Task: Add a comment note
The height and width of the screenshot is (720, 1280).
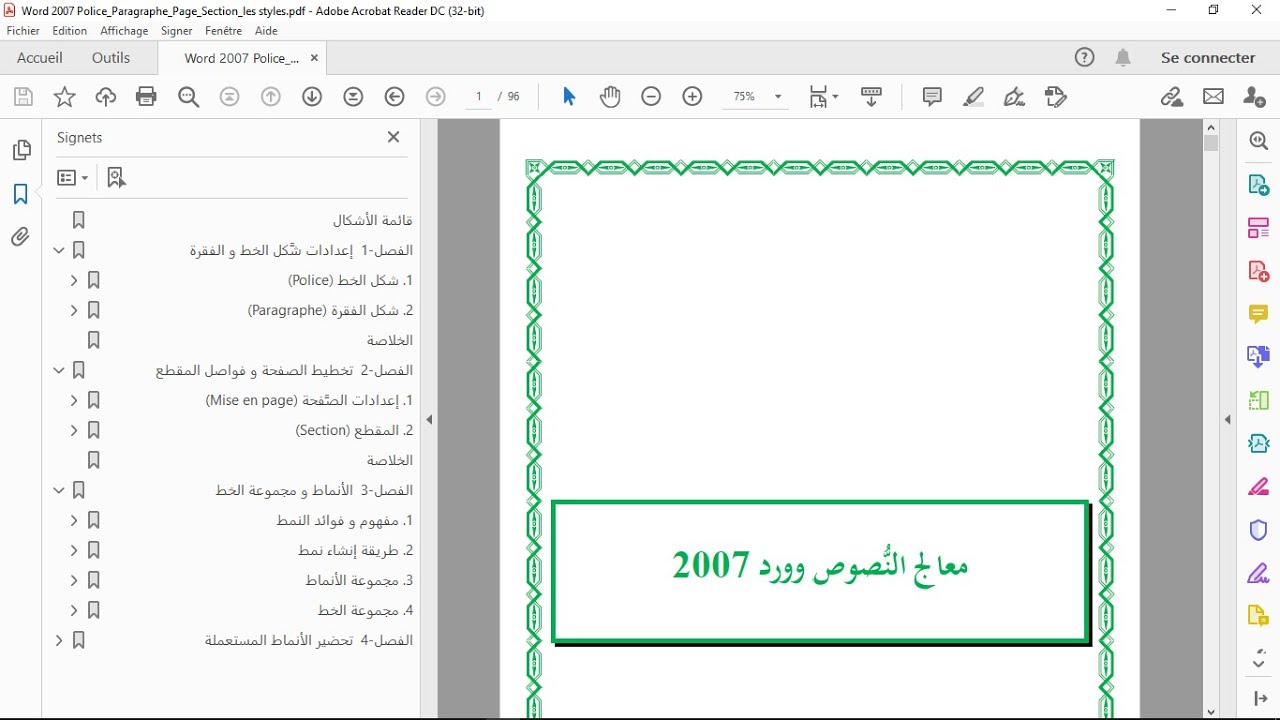Action: point(932,97)
